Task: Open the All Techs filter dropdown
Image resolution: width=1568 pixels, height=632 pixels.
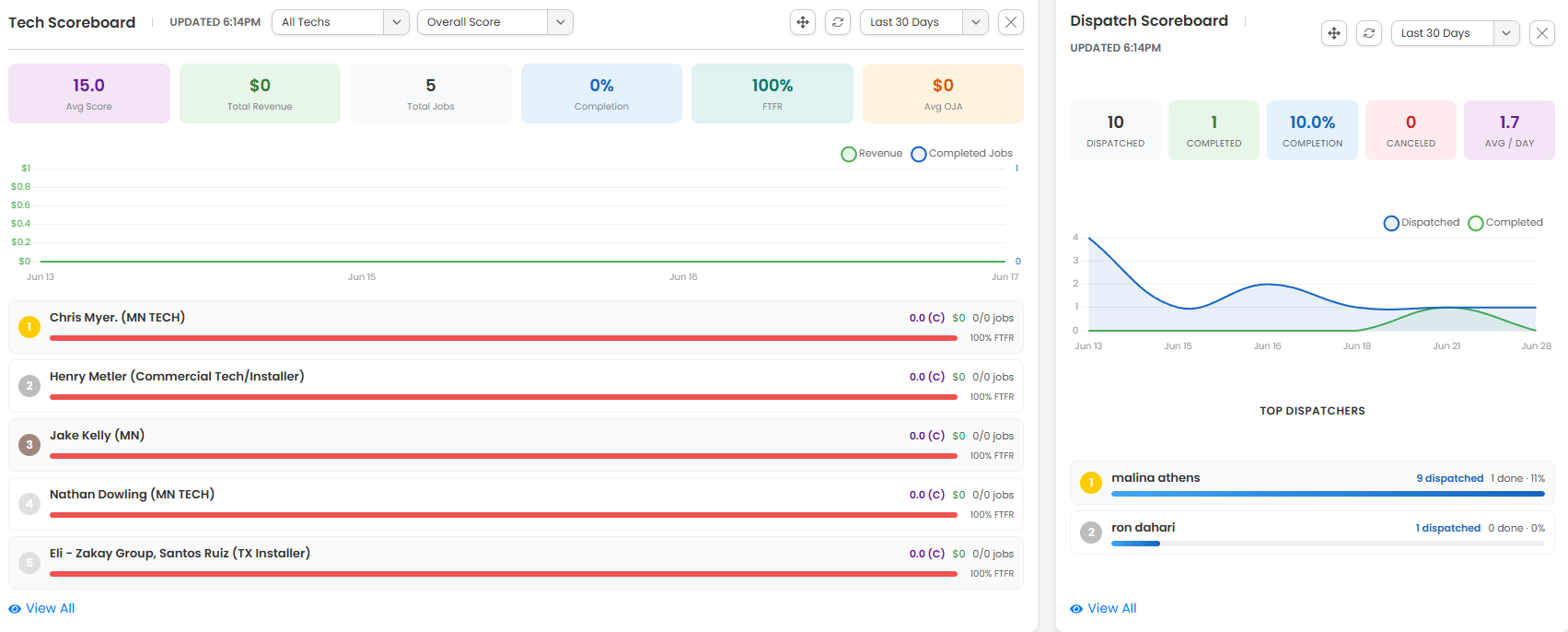Action: [341, 22]
